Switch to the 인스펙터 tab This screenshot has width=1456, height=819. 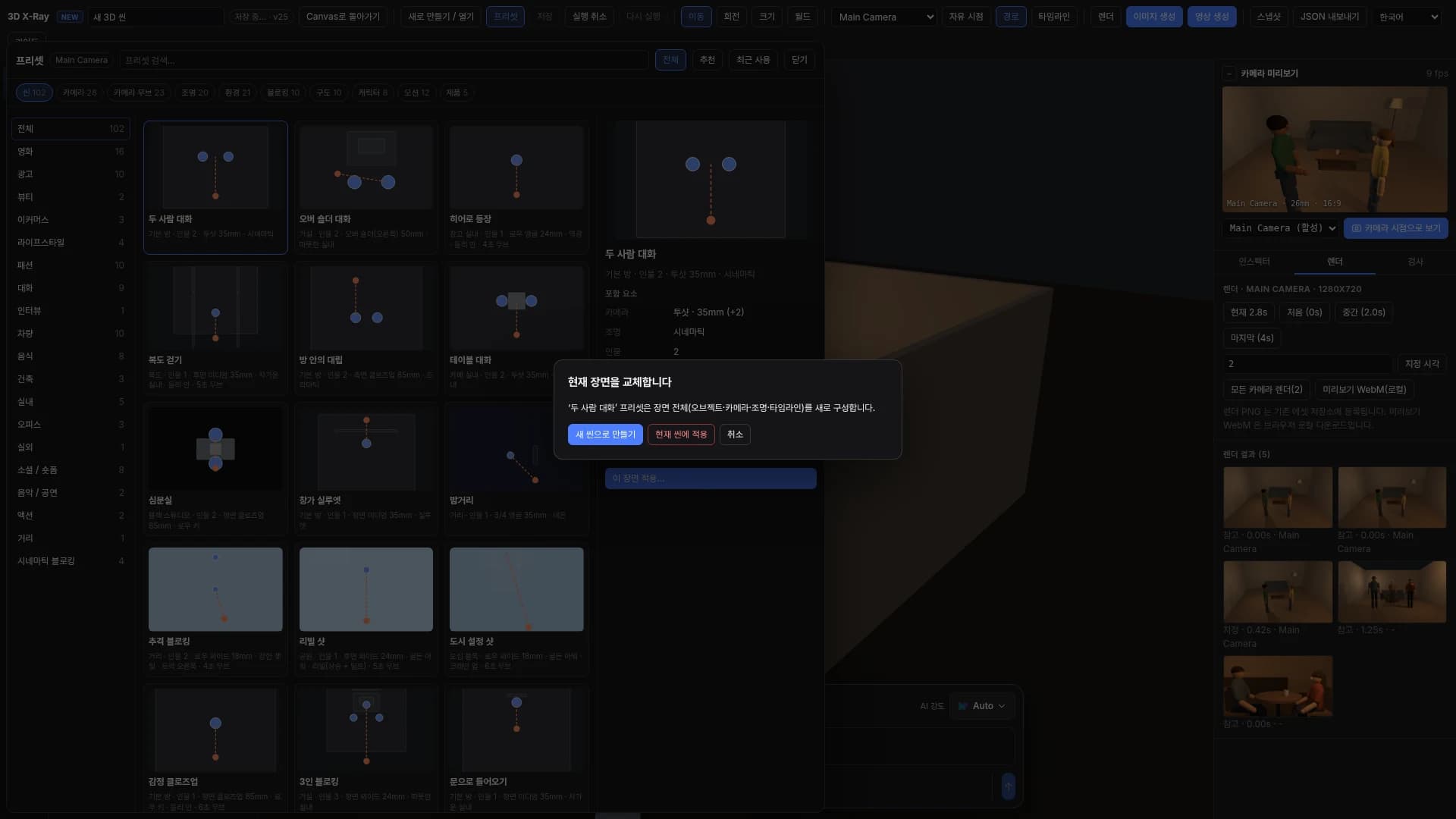pos(1254,262)
